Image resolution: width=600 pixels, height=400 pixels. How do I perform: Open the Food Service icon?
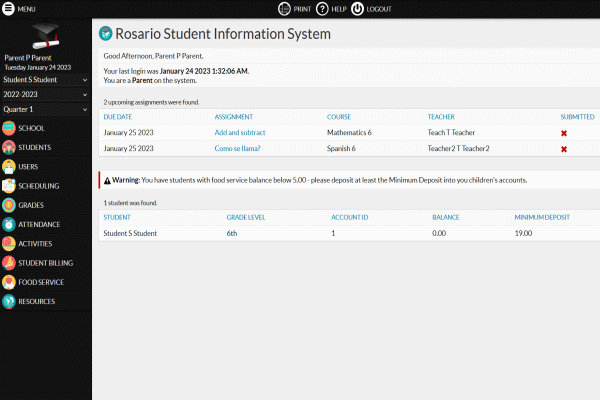coord(9,282)
